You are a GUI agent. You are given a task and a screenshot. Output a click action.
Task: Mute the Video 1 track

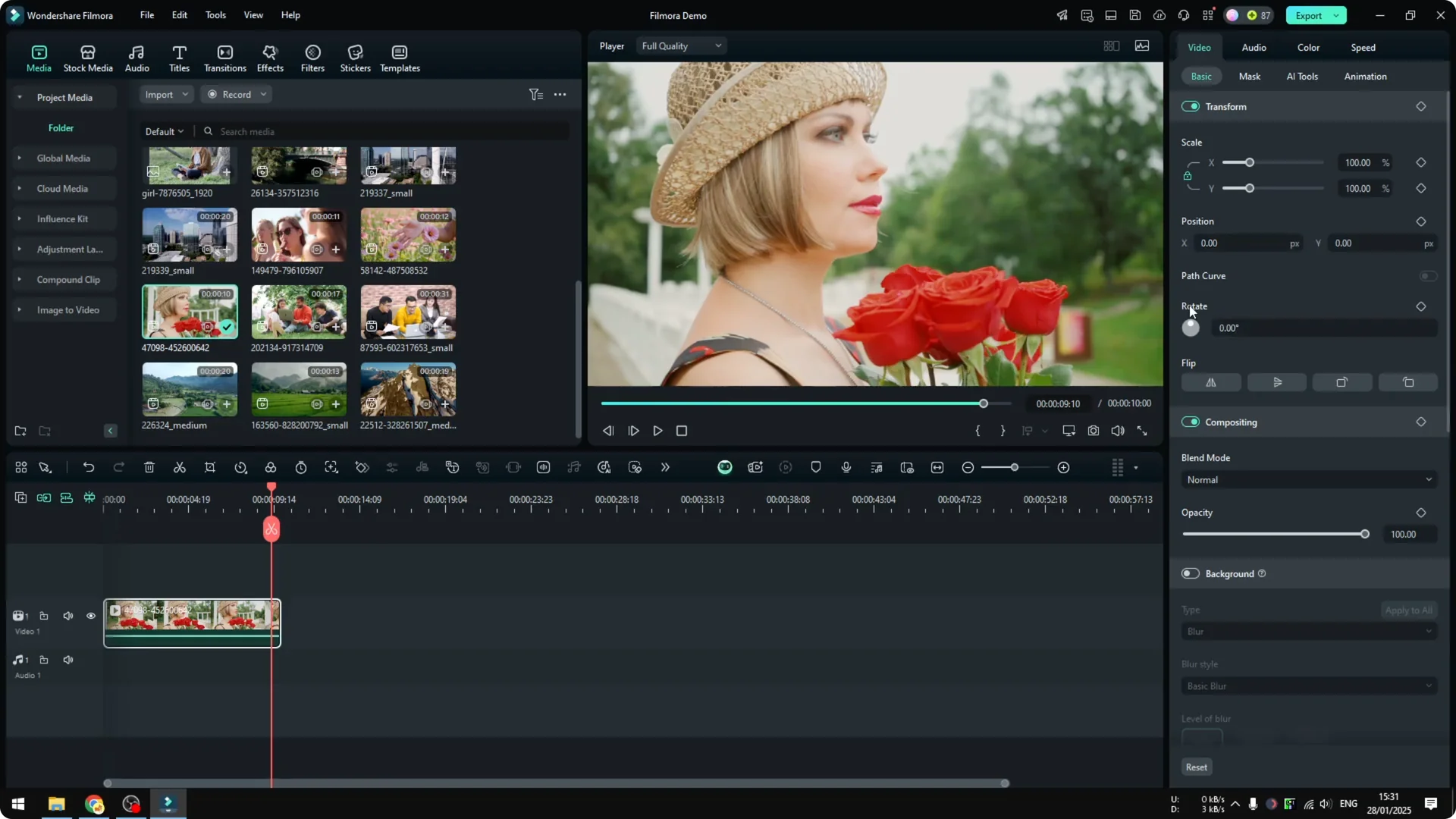pyautogui.click(x=68, y=616)
